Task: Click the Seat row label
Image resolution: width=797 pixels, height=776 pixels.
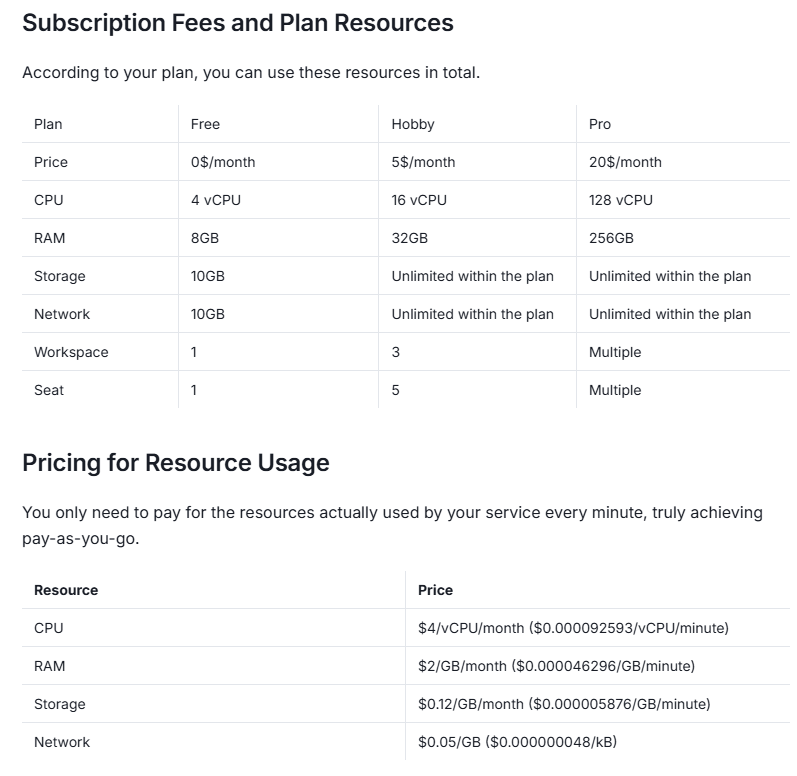Action: (x=49, y=390)
